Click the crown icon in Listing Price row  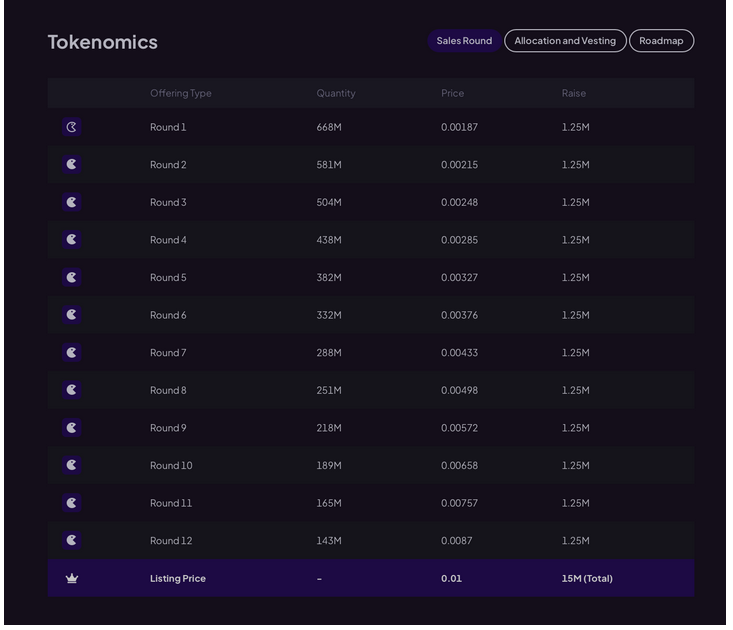click(71, 578)
